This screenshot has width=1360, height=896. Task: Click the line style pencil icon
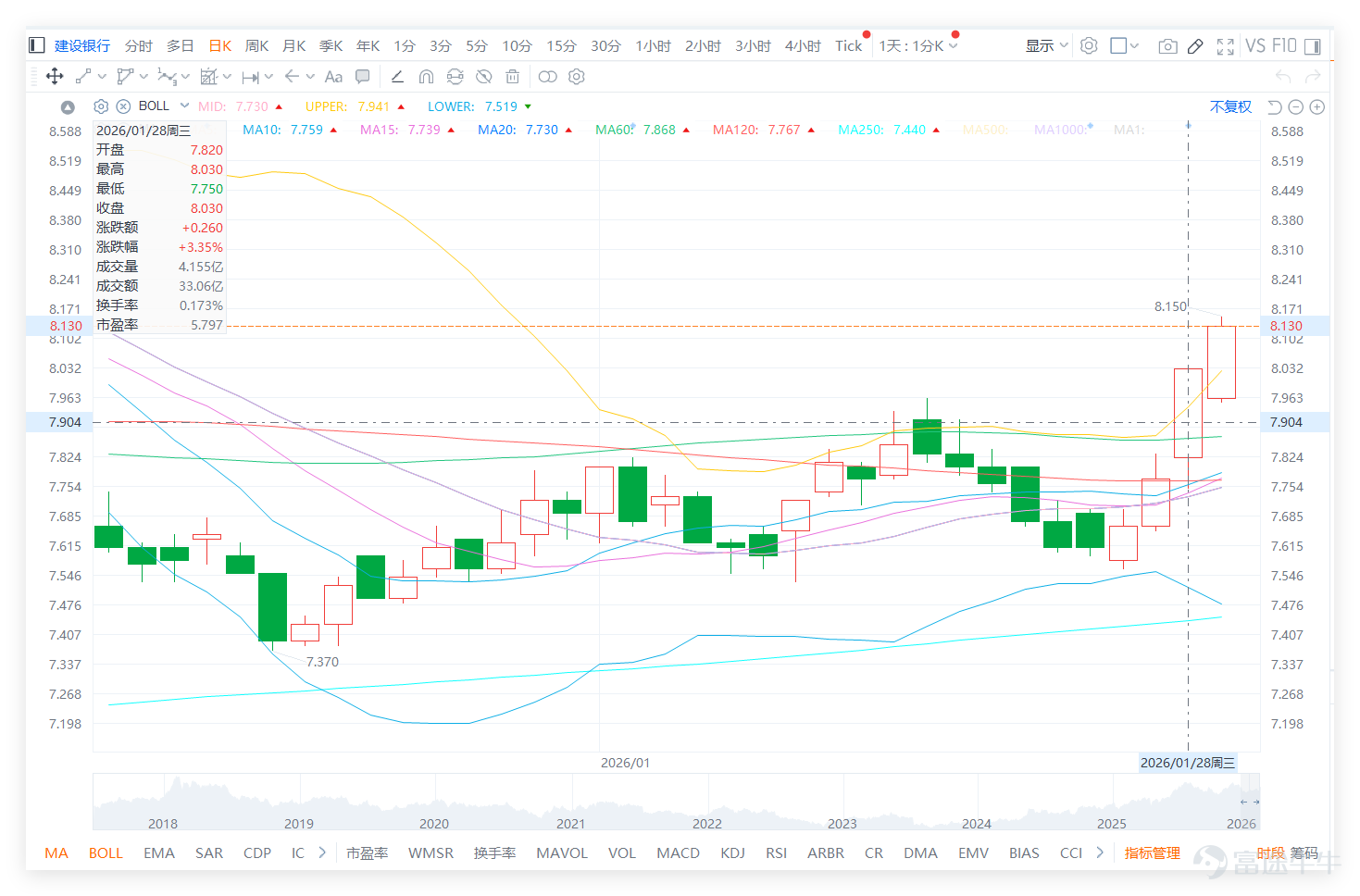coord(397,77)
